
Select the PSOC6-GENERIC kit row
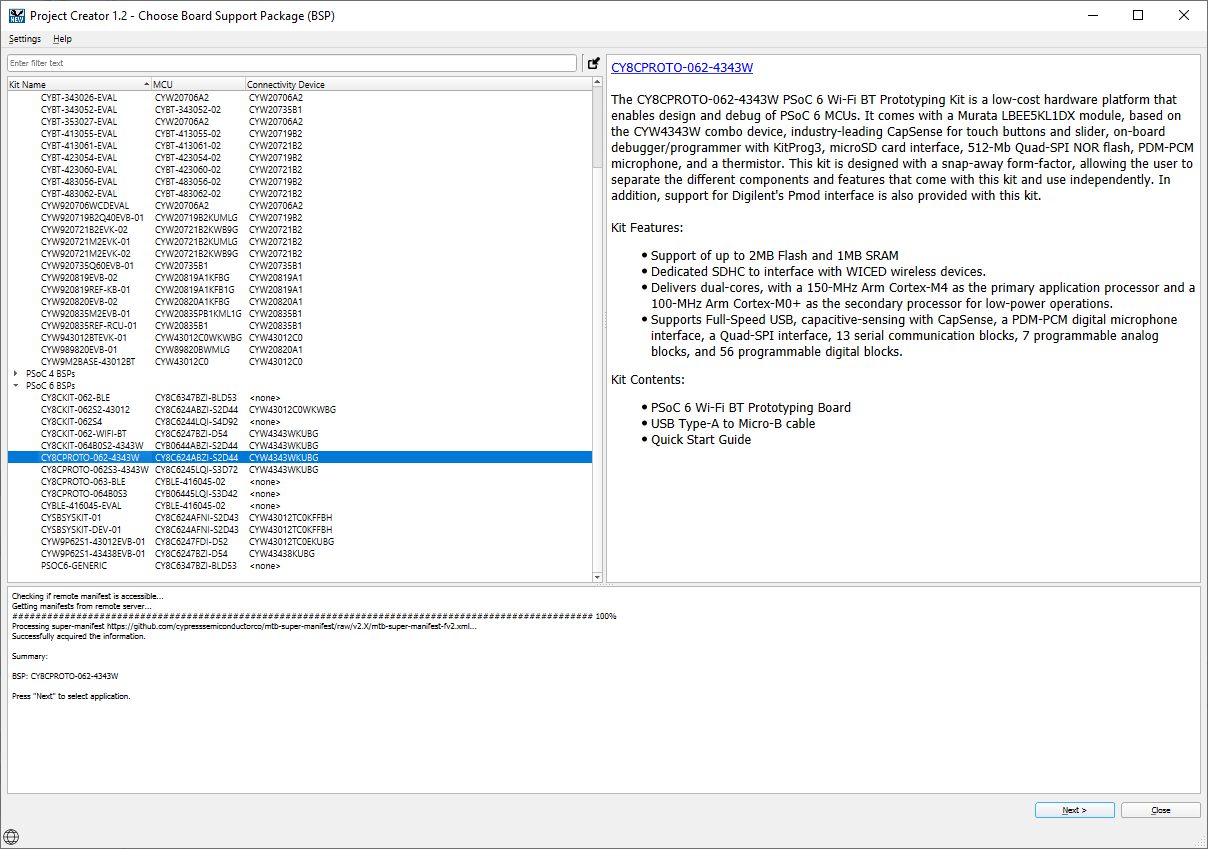pos(300,565)
